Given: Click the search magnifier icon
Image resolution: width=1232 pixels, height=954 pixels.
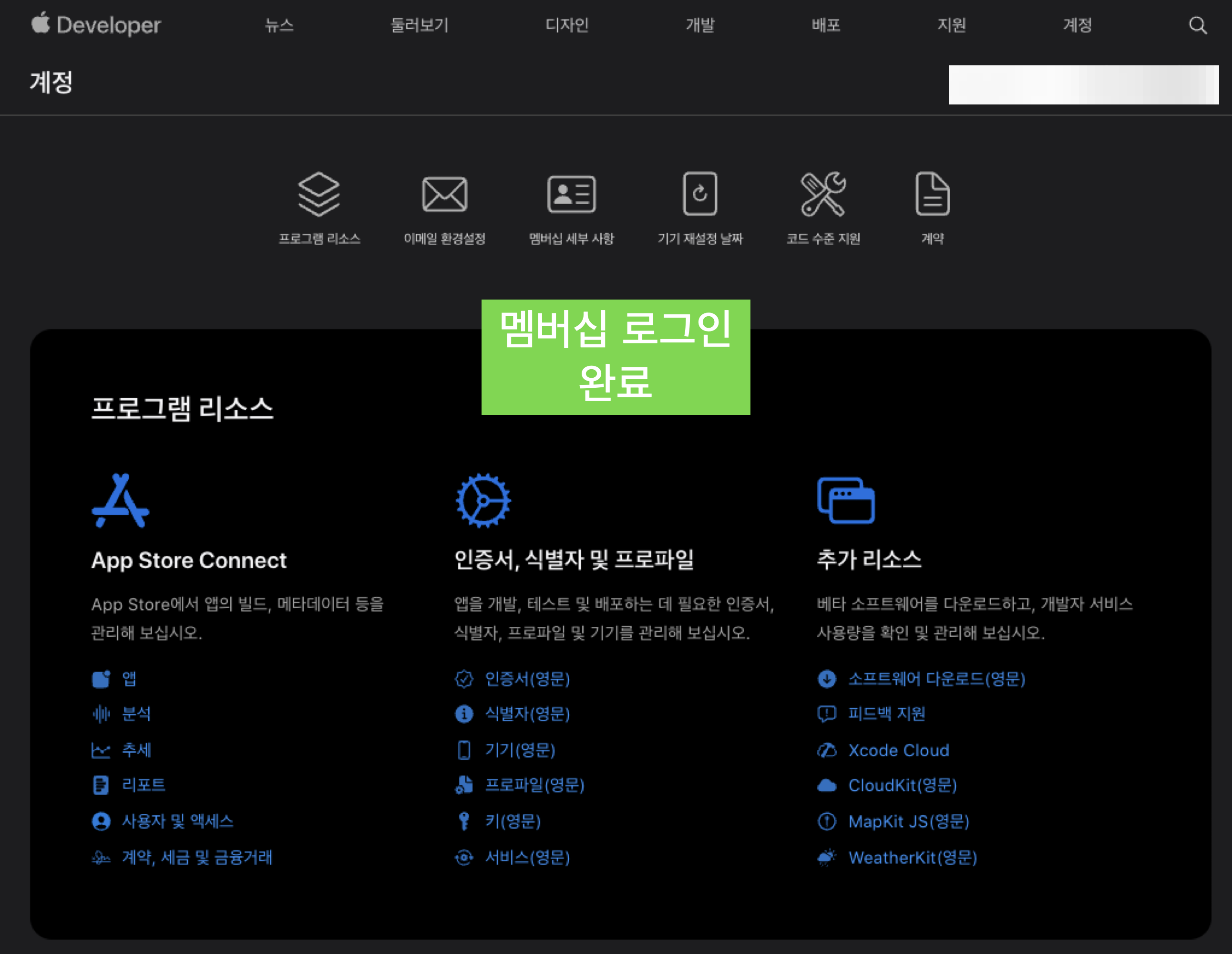Looking at the screenshot, I should [x=1197, y=25].
